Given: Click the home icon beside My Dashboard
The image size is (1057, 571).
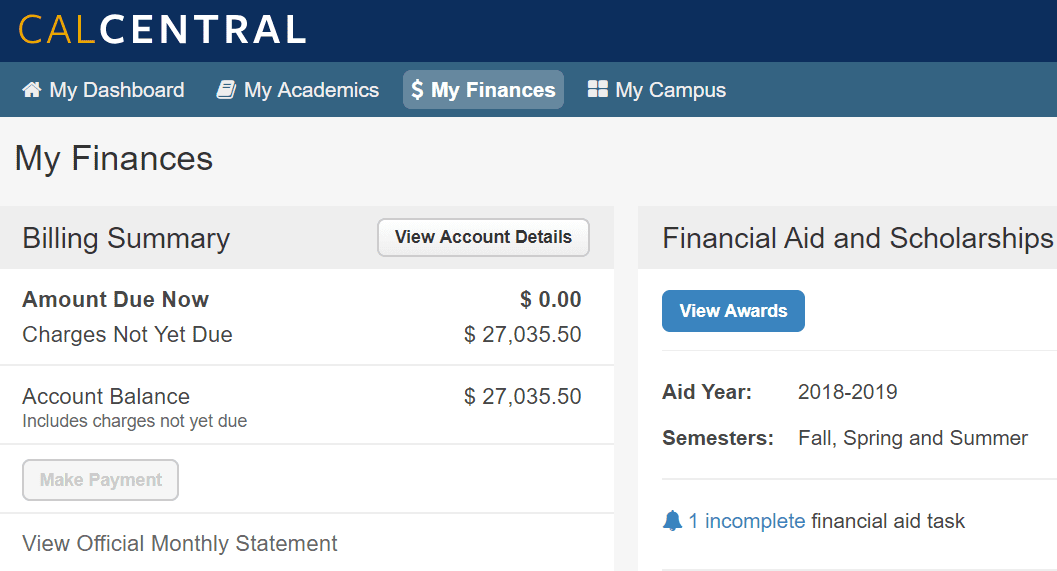Looking at the screenshot, I should pos(32,90).
